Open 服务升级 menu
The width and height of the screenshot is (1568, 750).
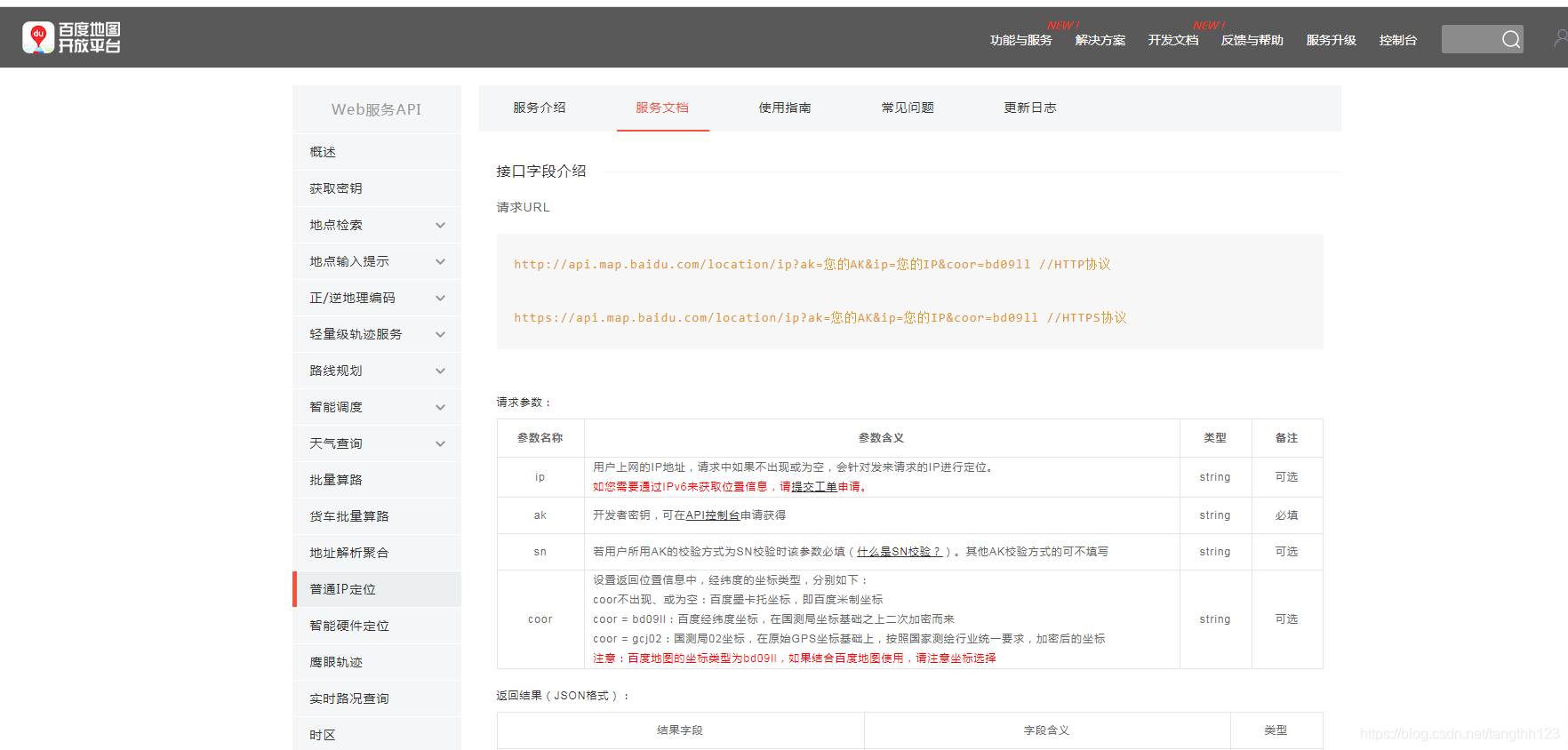pyautogui.click(x=1331, y=40)
